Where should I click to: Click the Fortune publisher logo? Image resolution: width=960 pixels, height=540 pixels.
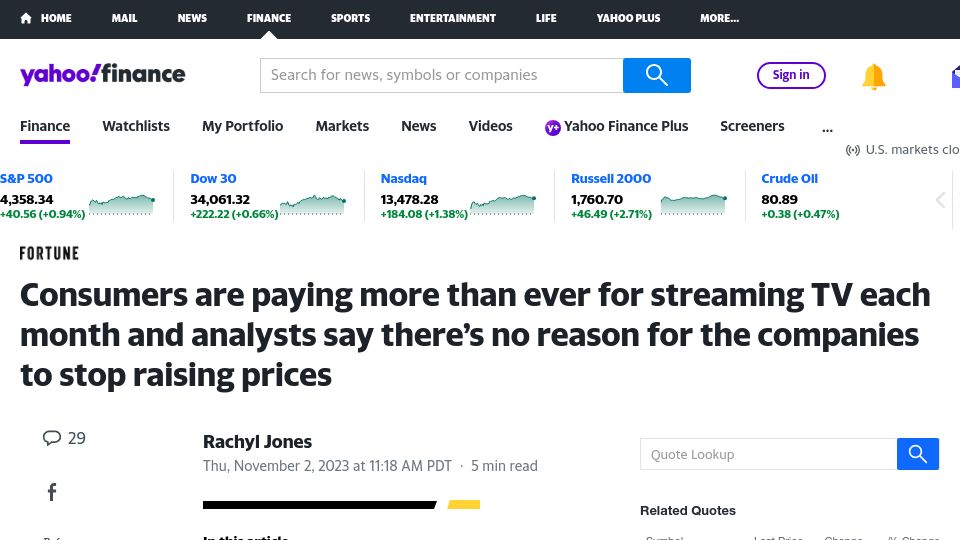[x=49, y=253]
